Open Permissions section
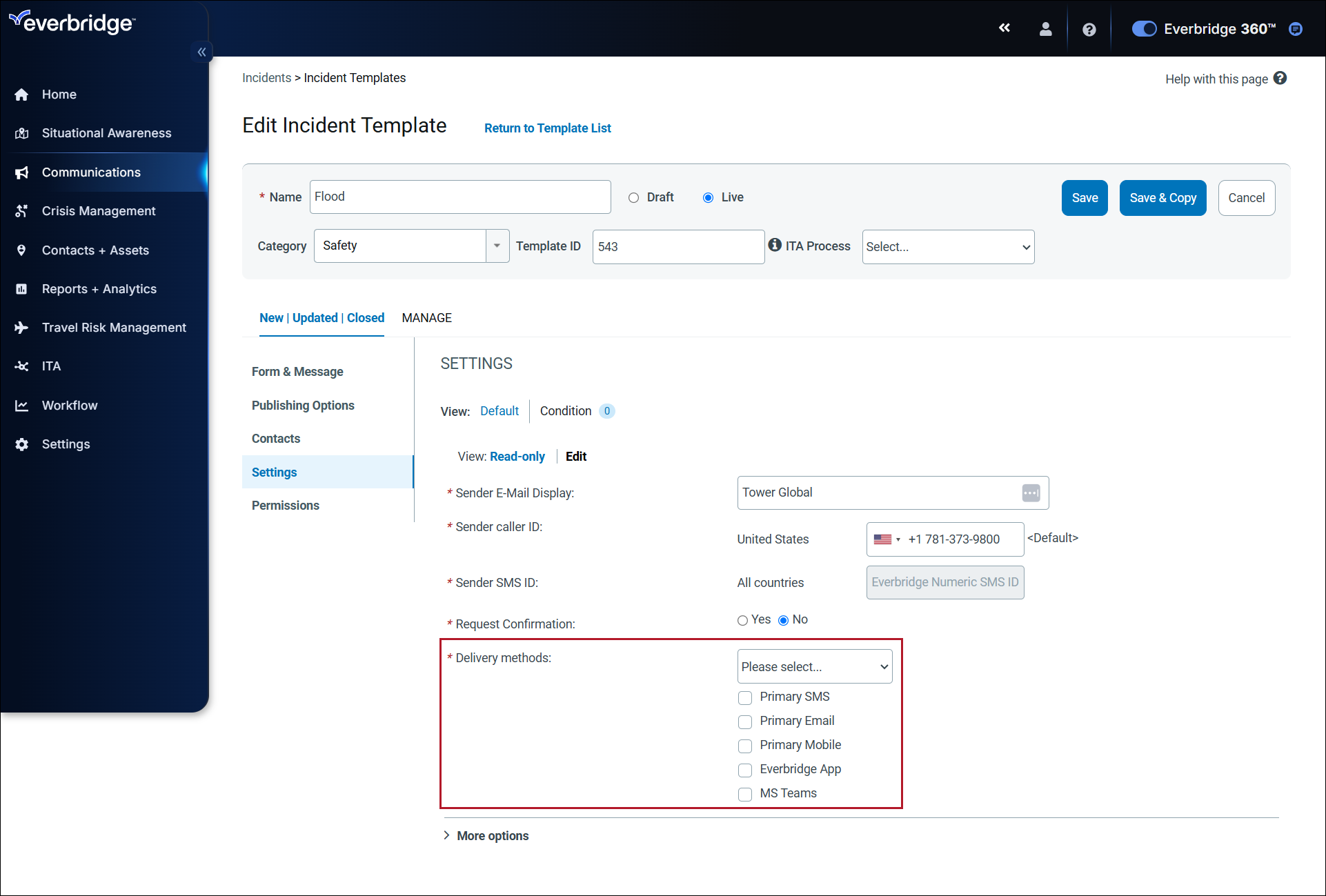Screen dimensions: 1326x896 286,506
